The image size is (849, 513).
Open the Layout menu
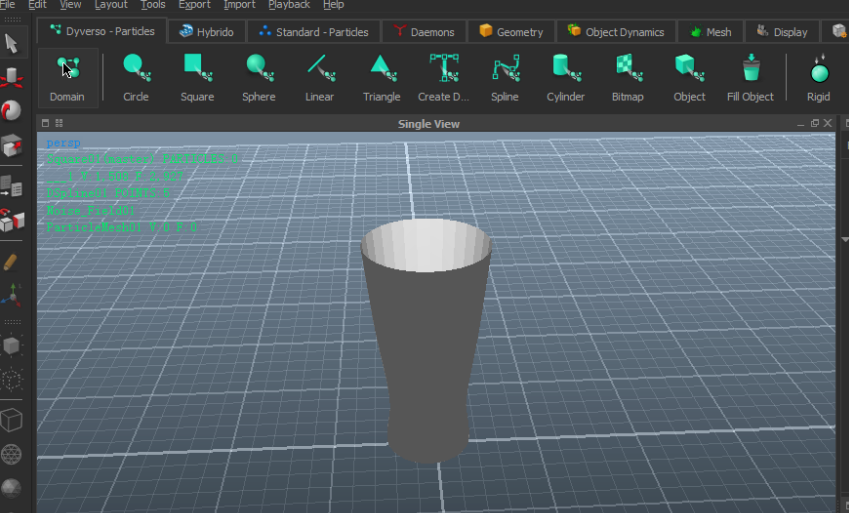point(110,5)
